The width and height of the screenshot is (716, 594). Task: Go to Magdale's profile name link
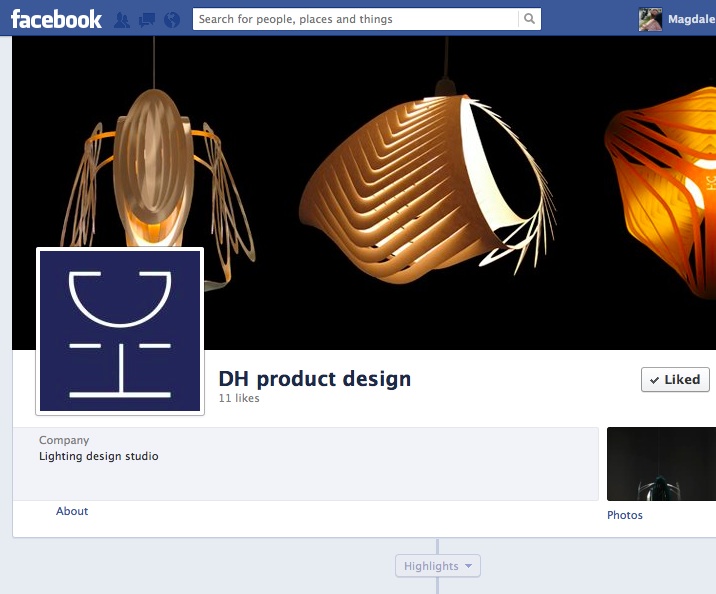pos(691,19)
